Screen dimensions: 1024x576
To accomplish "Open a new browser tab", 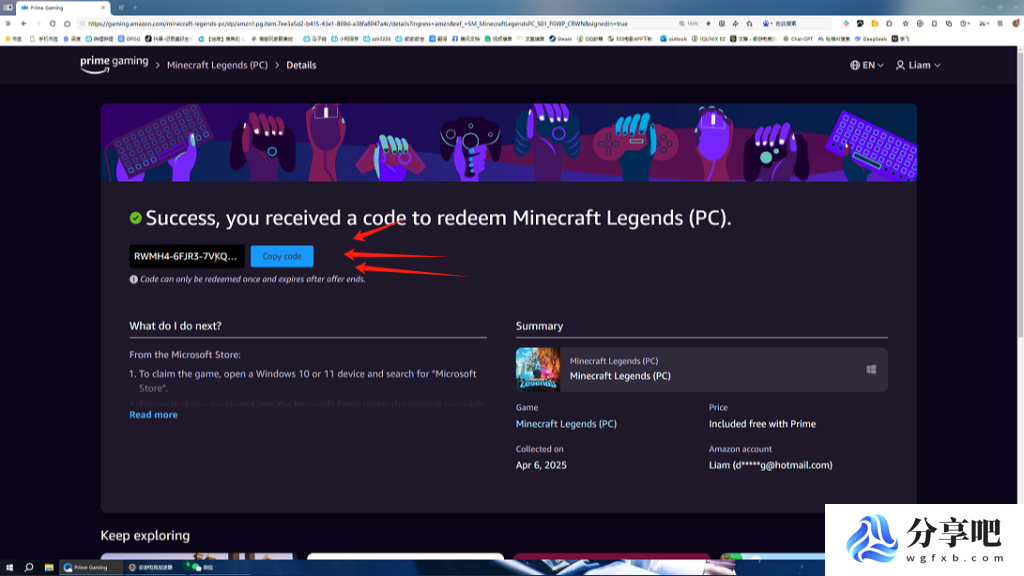I will point(135,8).
